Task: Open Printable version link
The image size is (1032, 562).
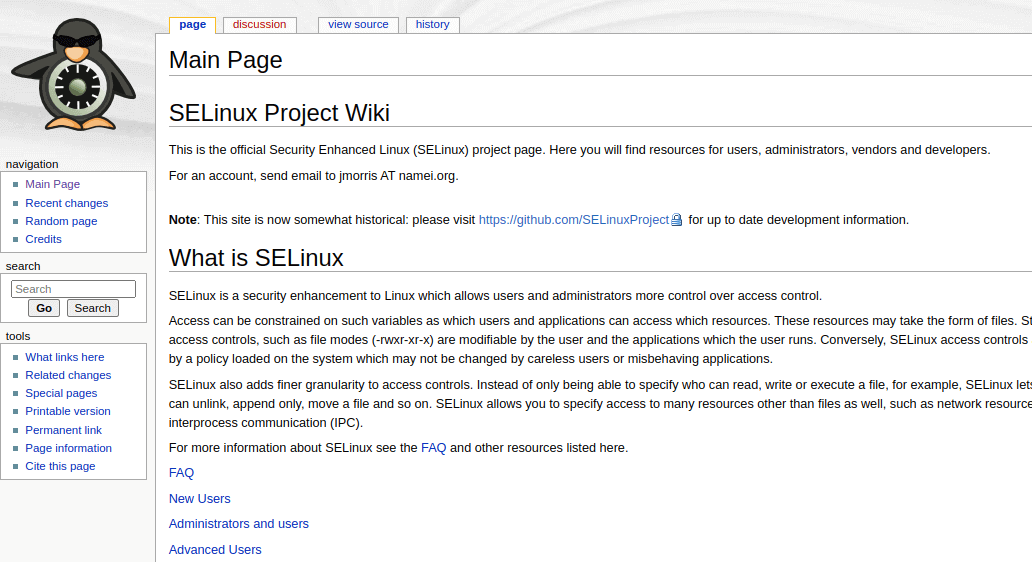Action: point(68,411)
